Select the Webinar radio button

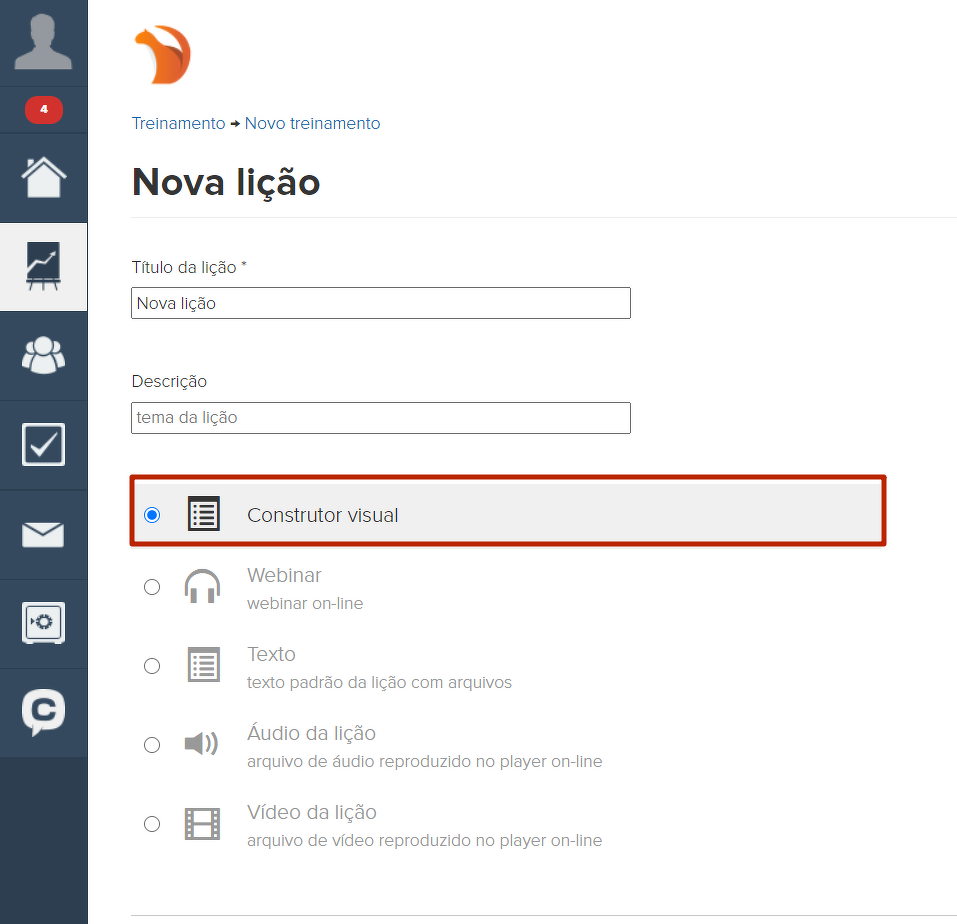click(152, 587)
